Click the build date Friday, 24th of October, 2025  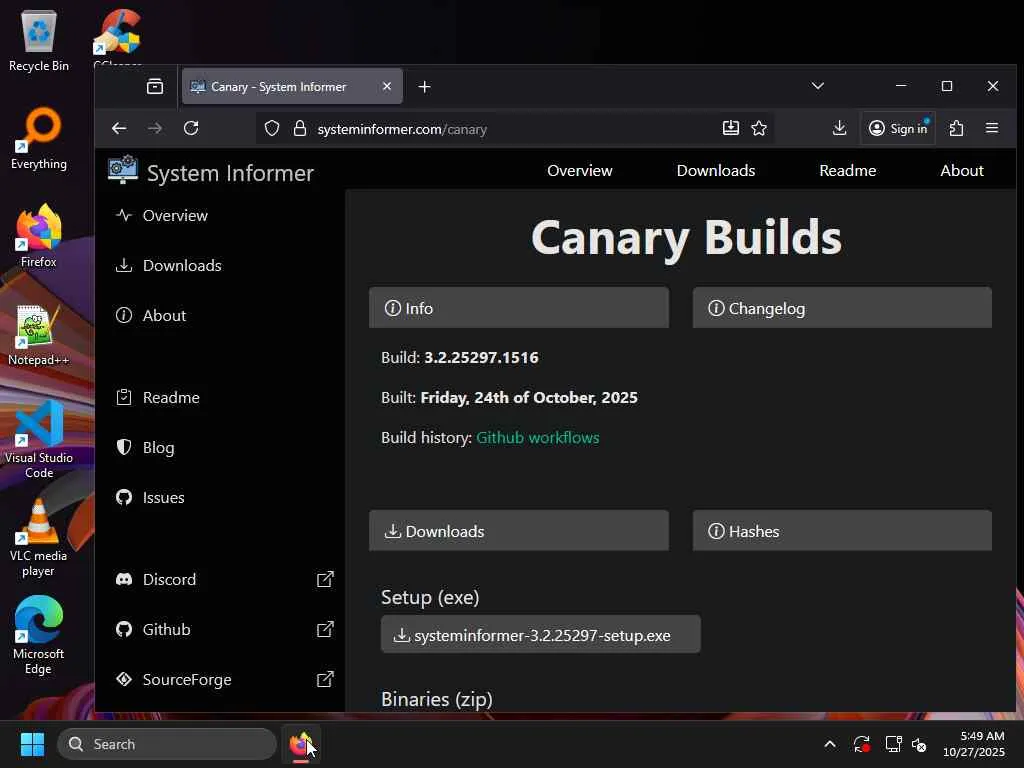tap(529, 398)
